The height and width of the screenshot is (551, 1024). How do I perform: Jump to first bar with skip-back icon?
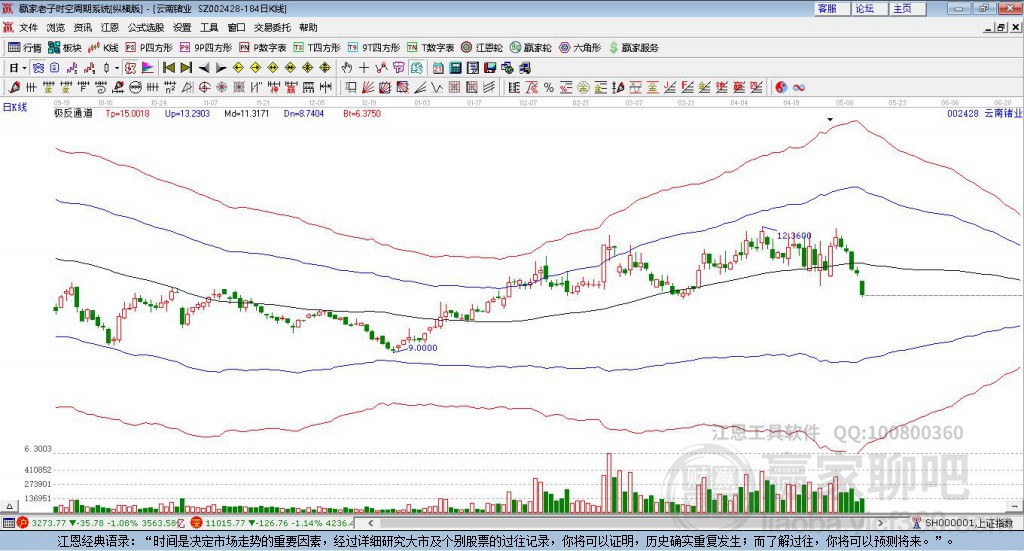click(168, 68)
